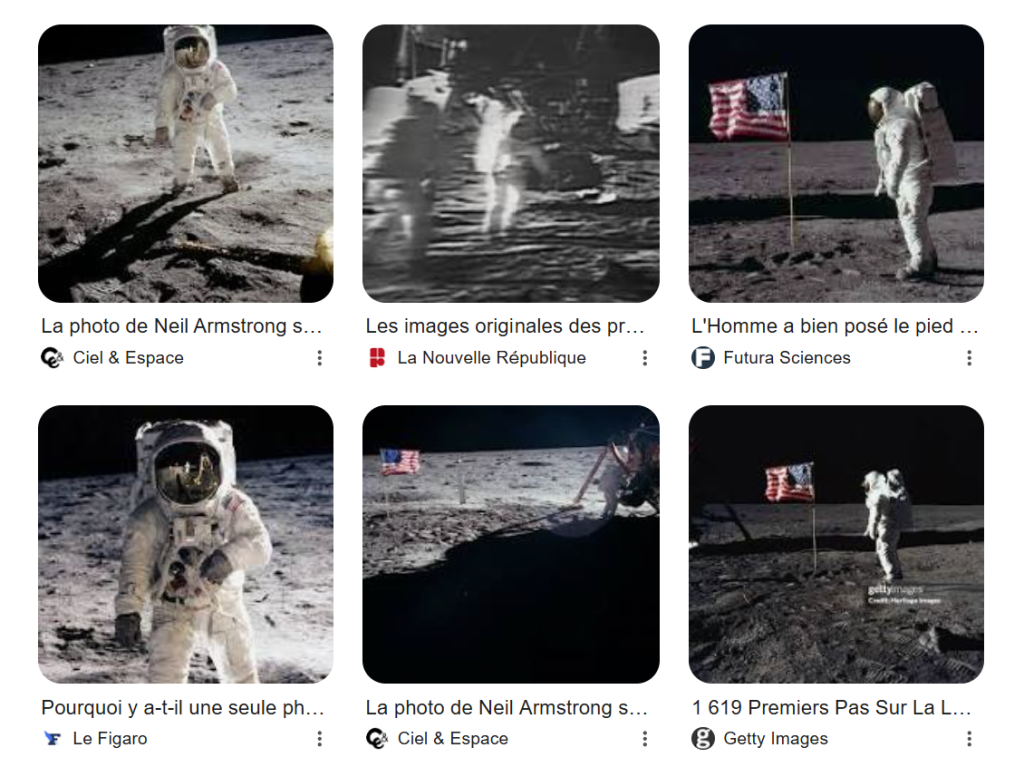Select the black-and-white moon landing footage thumbnail
Screen dimensions: 1024x767
coord(511,163)
